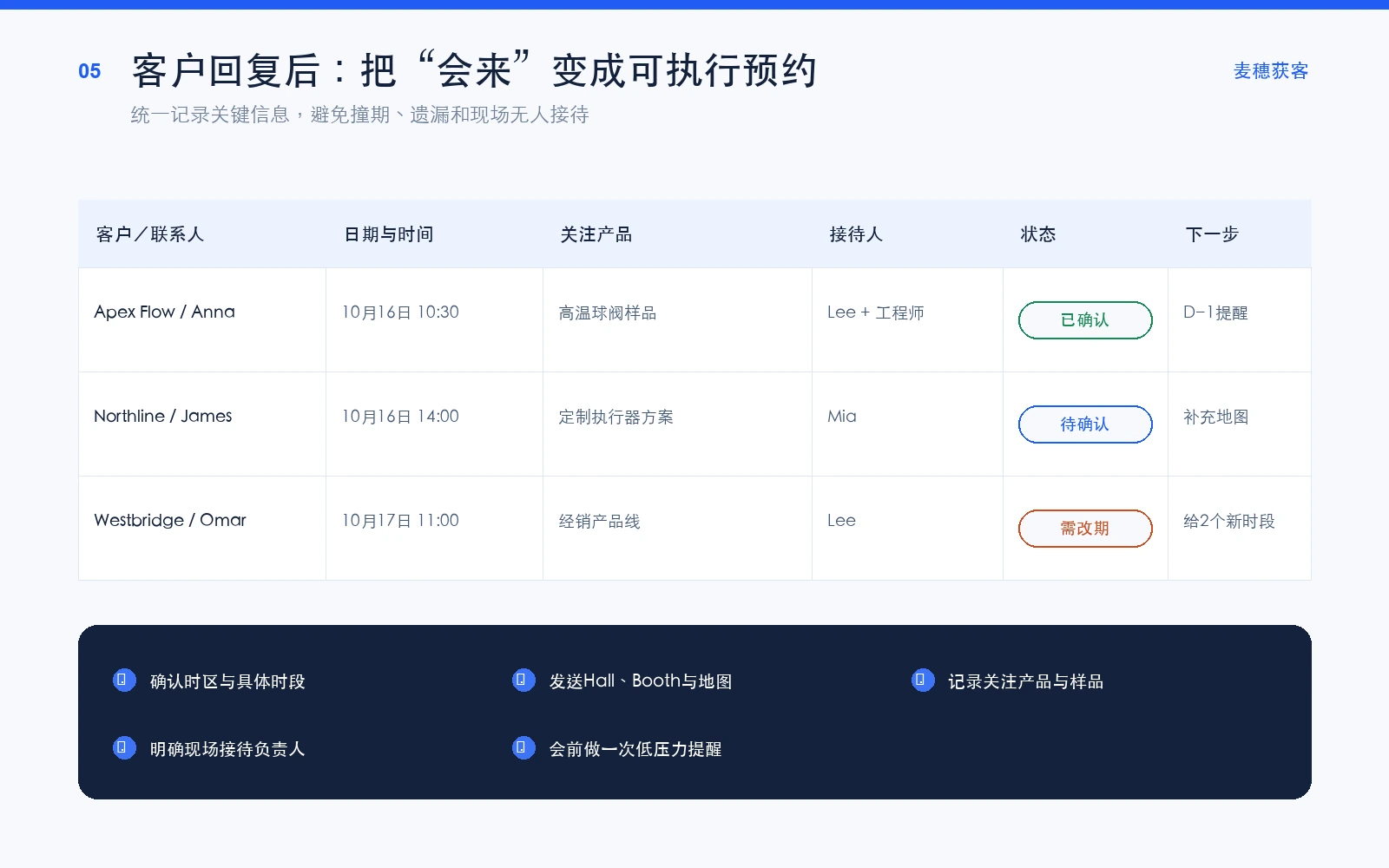Viewport: 1389px width, 868px height.
Task: Click the 已确认 status badge
Action: (1085, 320)
